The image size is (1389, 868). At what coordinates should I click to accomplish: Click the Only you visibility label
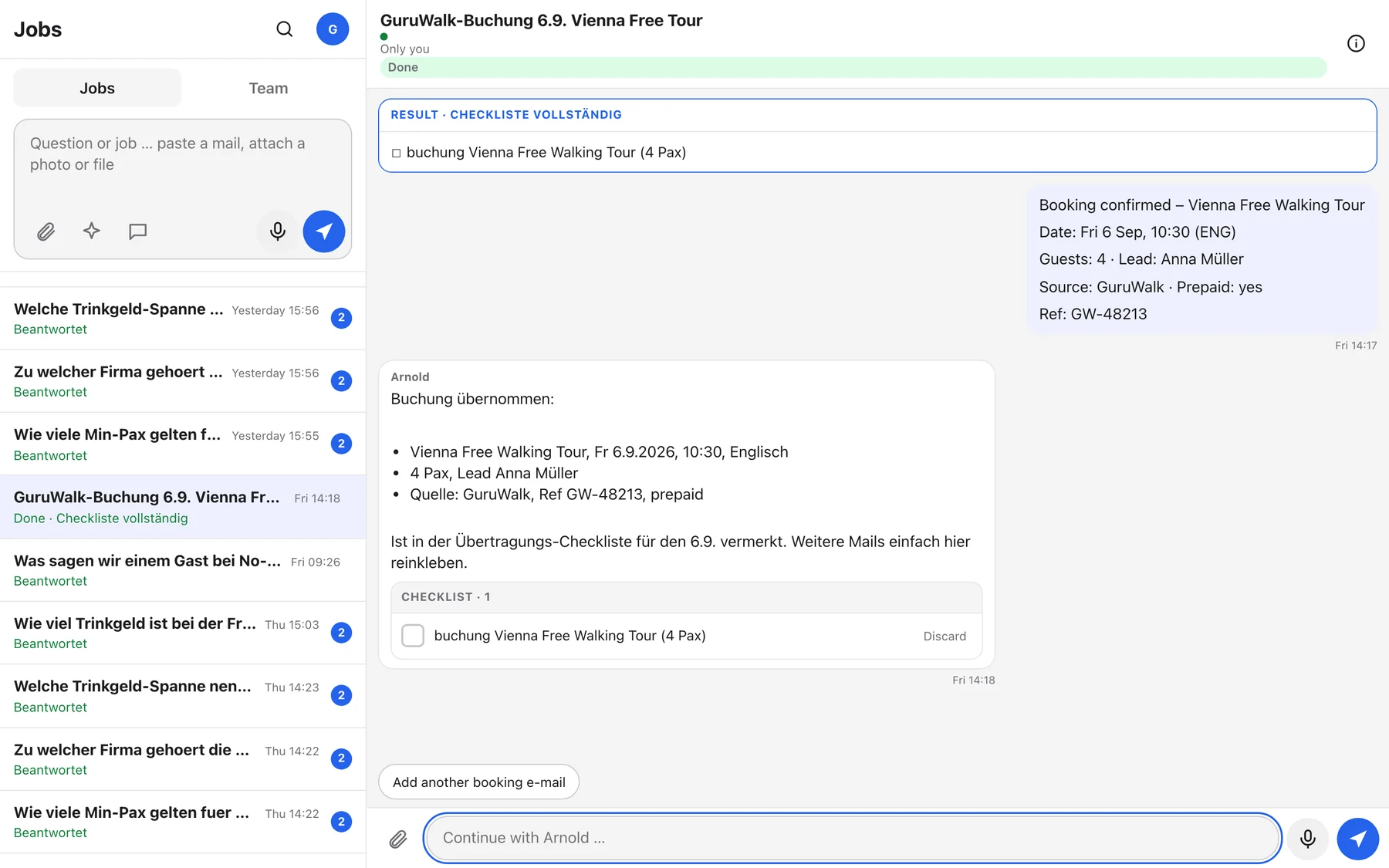click(x=404, y=49)
